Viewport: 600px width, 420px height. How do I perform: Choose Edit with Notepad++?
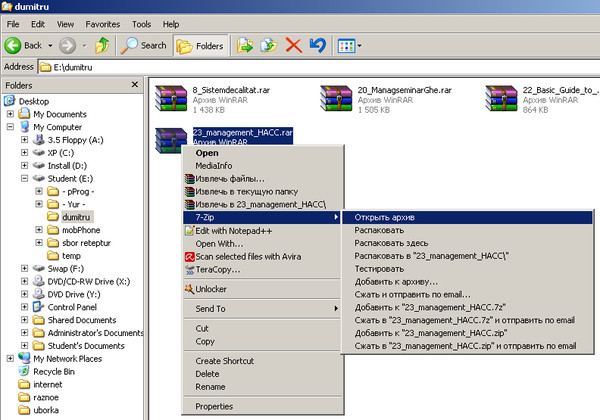(x=262, y=231)
